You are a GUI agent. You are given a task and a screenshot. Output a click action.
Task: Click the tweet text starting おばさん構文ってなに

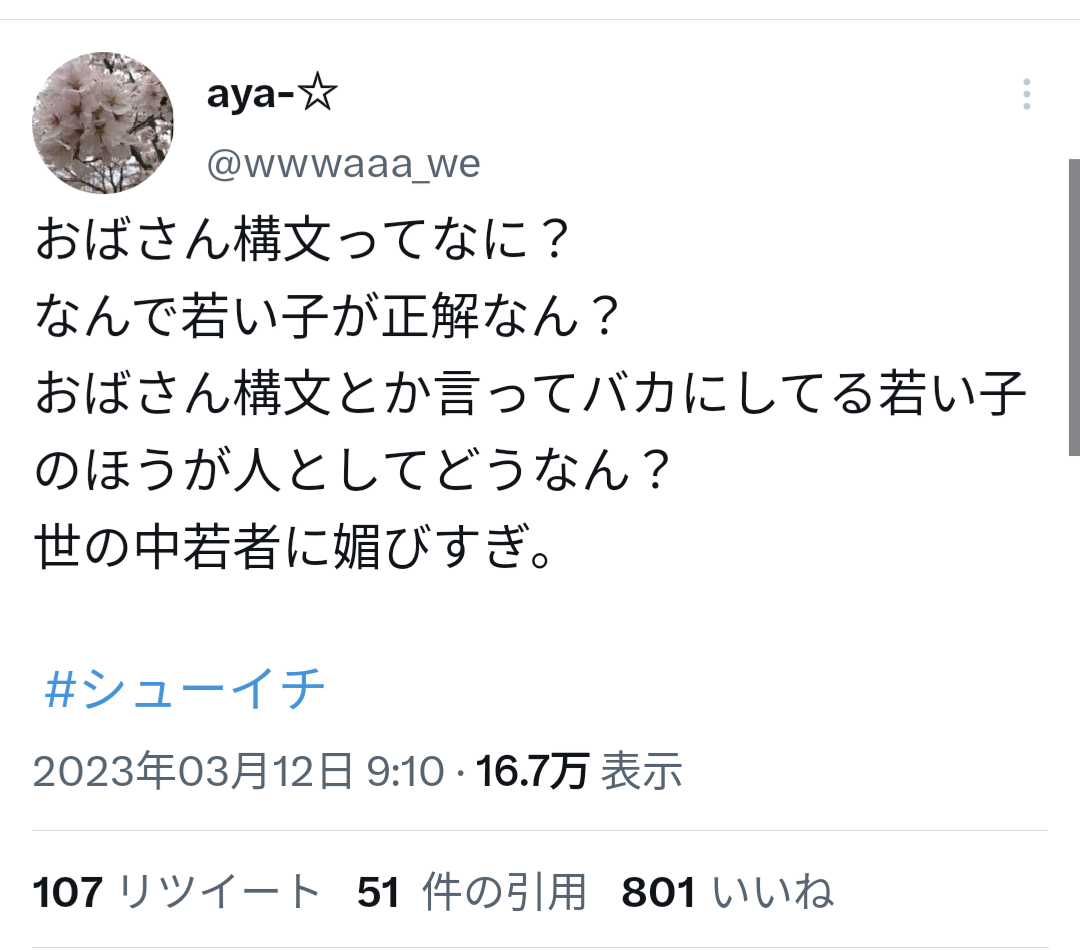[530, 393]
